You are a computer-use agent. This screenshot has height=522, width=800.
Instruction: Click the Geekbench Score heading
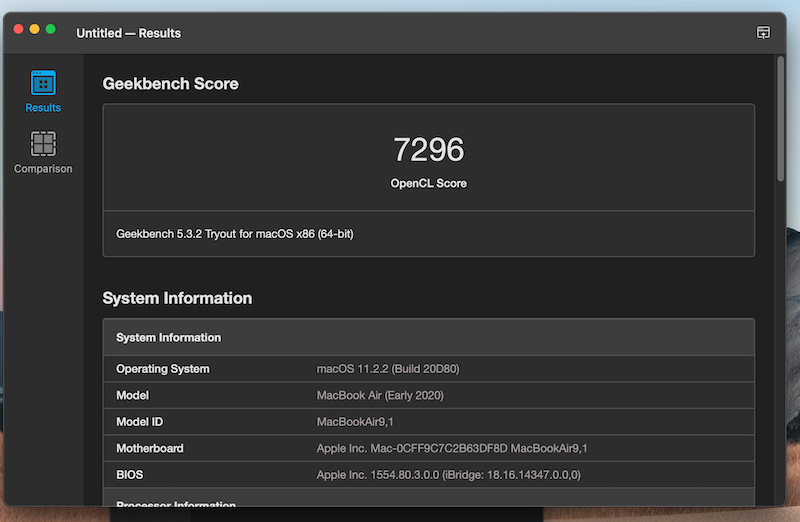click(170, 84)
